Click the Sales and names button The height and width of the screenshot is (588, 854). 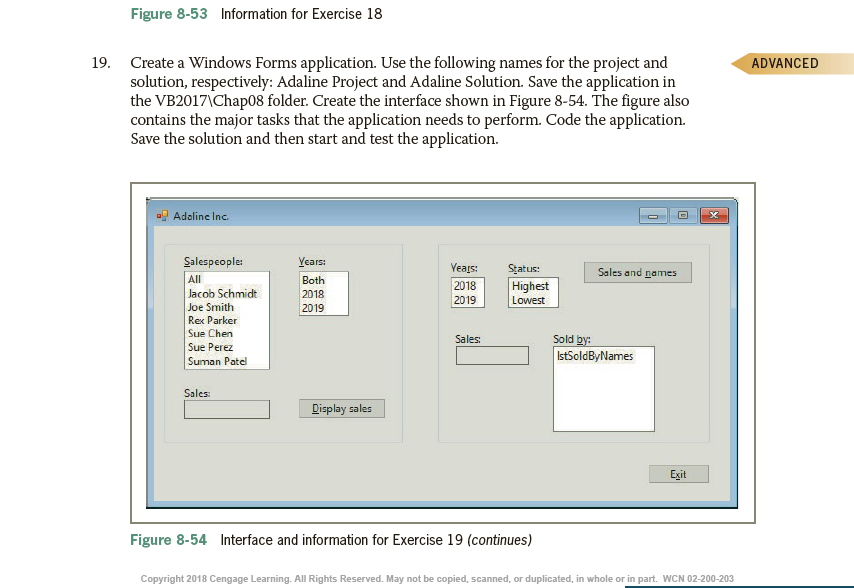(637, 272)
